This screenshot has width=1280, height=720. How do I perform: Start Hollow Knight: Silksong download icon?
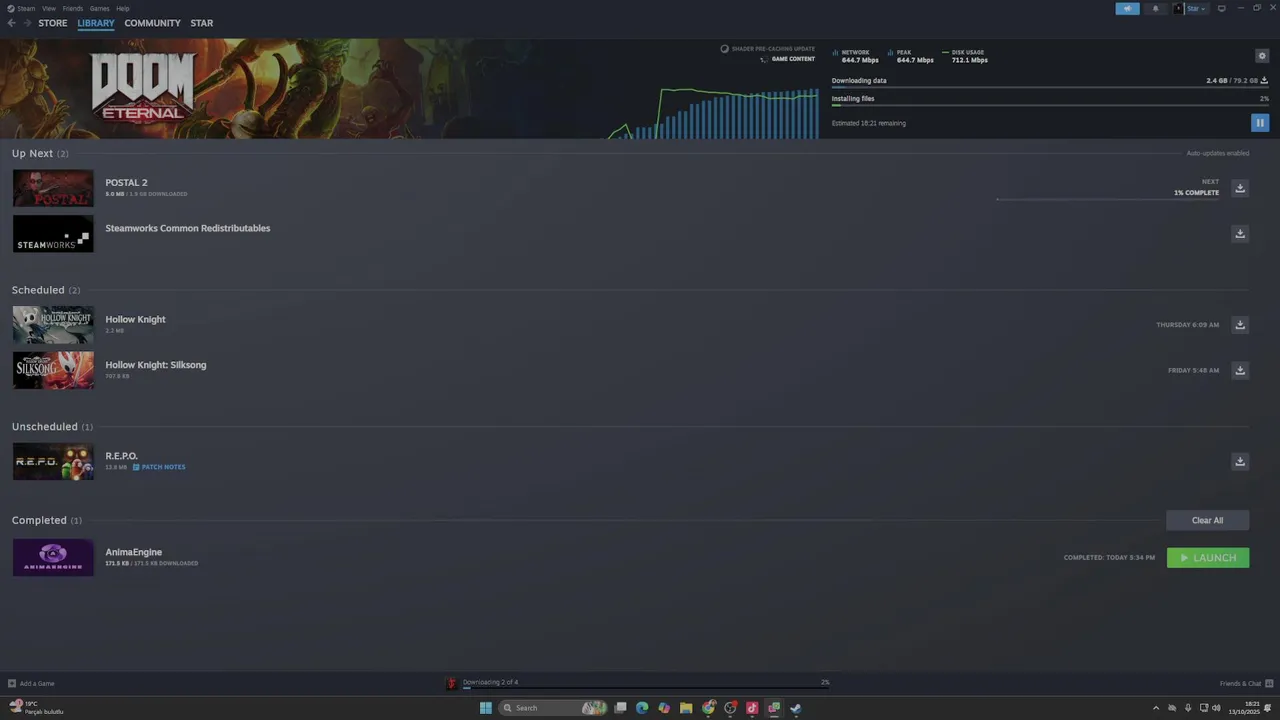pos(1240,370)
